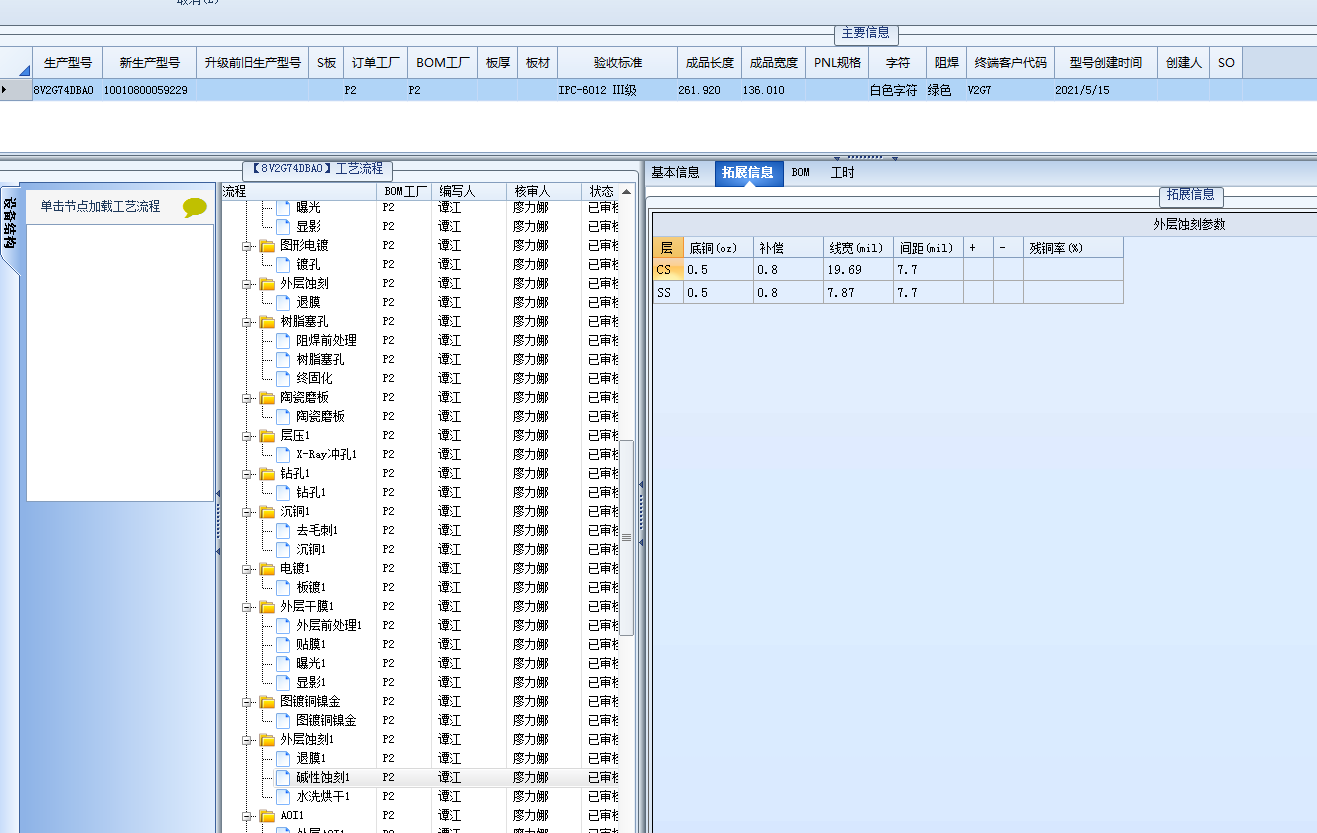
Task: Click the 型号创建时间 column header
Action: tap(1105, 62)
